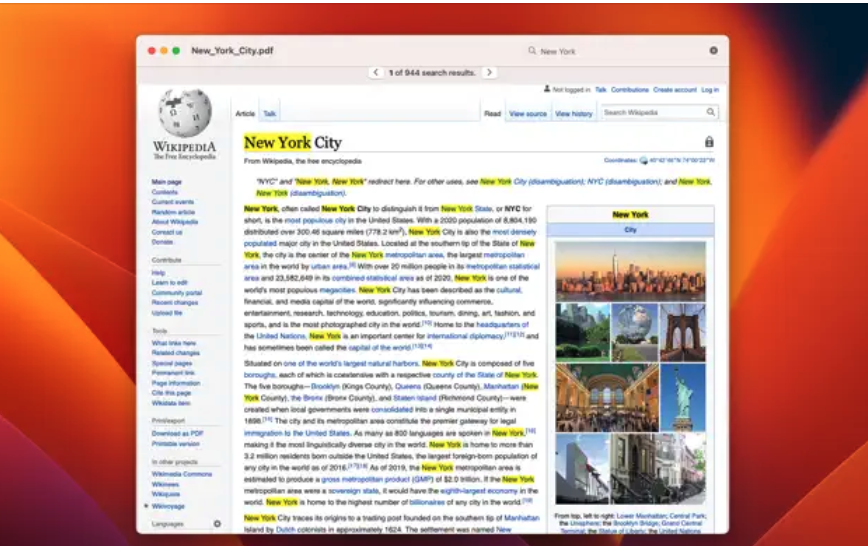Click the Cite this page link
The height and width of the screenshot is (546, 868).
pos(172,393)
